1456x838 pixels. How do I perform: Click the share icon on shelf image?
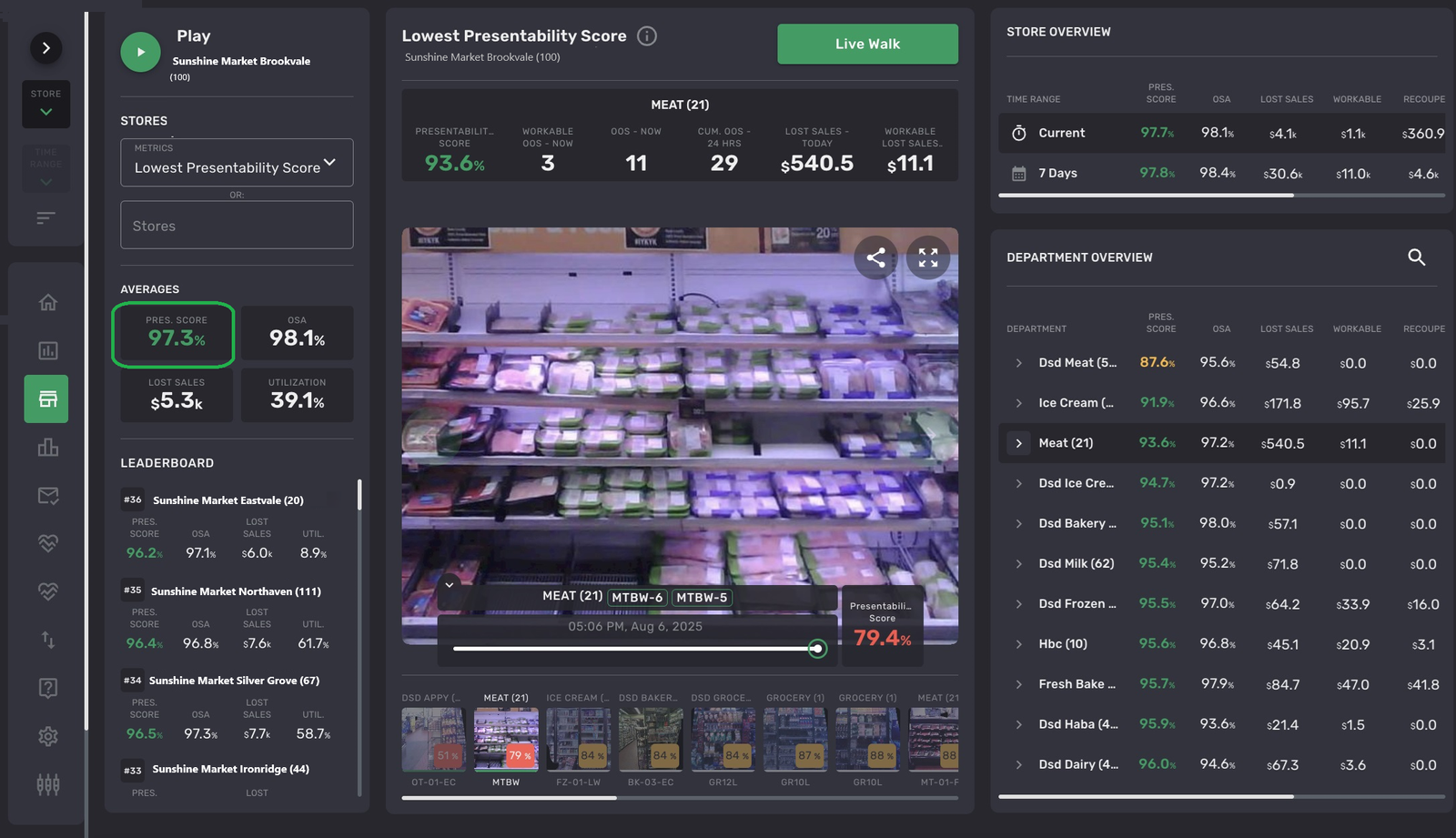tap(875, 257)
